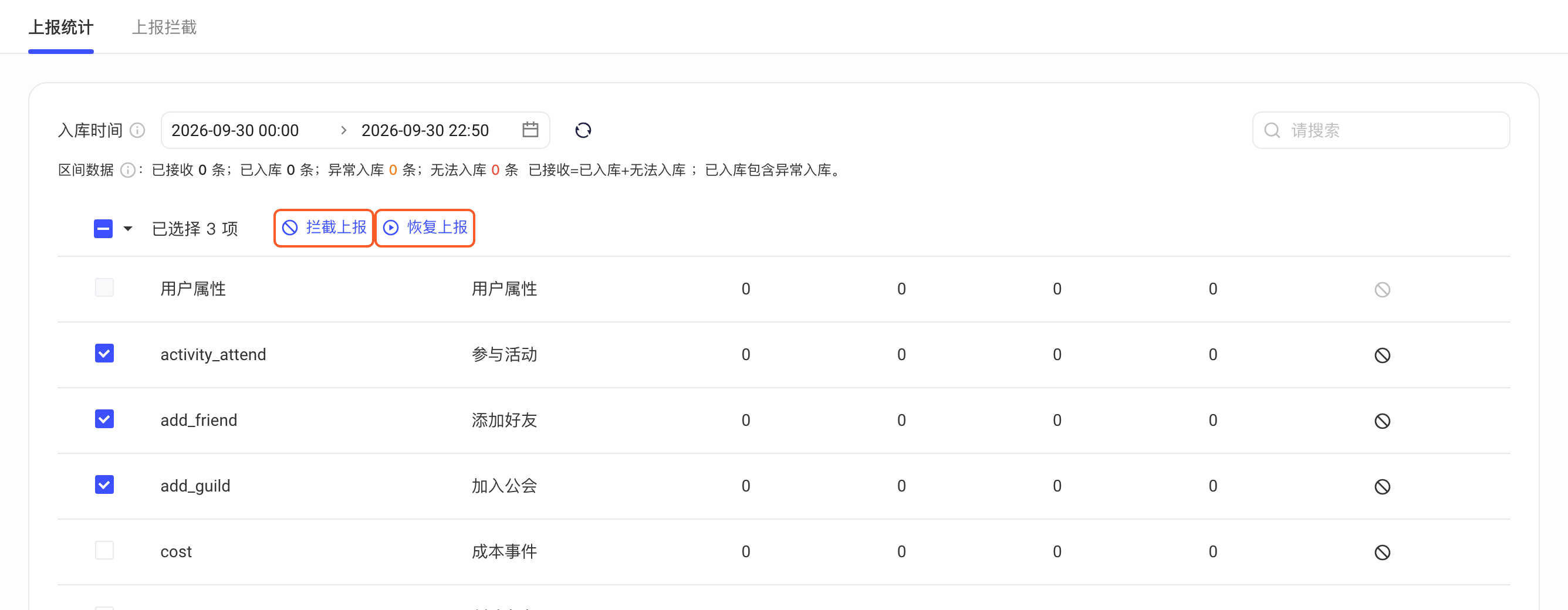
Task: Click the end time 2026-09-30 22:50 field
Action: coord(425,130)
